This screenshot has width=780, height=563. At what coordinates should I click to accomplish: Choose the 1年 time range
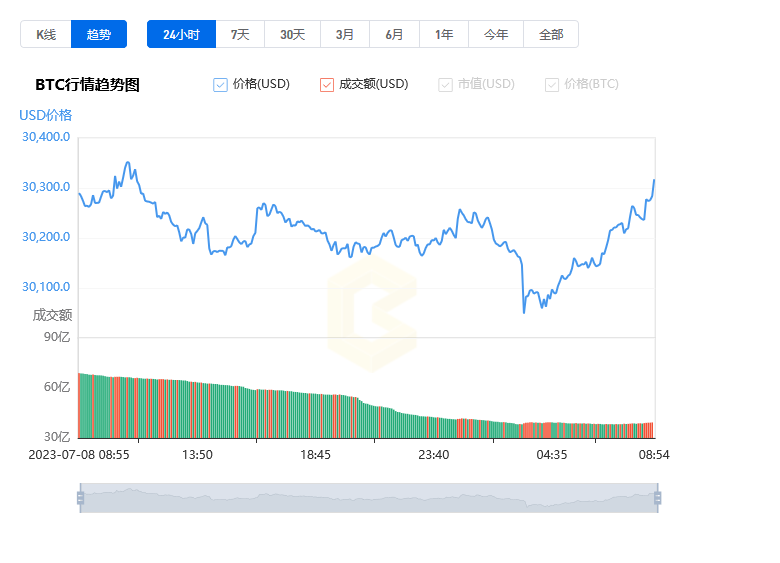444,34
